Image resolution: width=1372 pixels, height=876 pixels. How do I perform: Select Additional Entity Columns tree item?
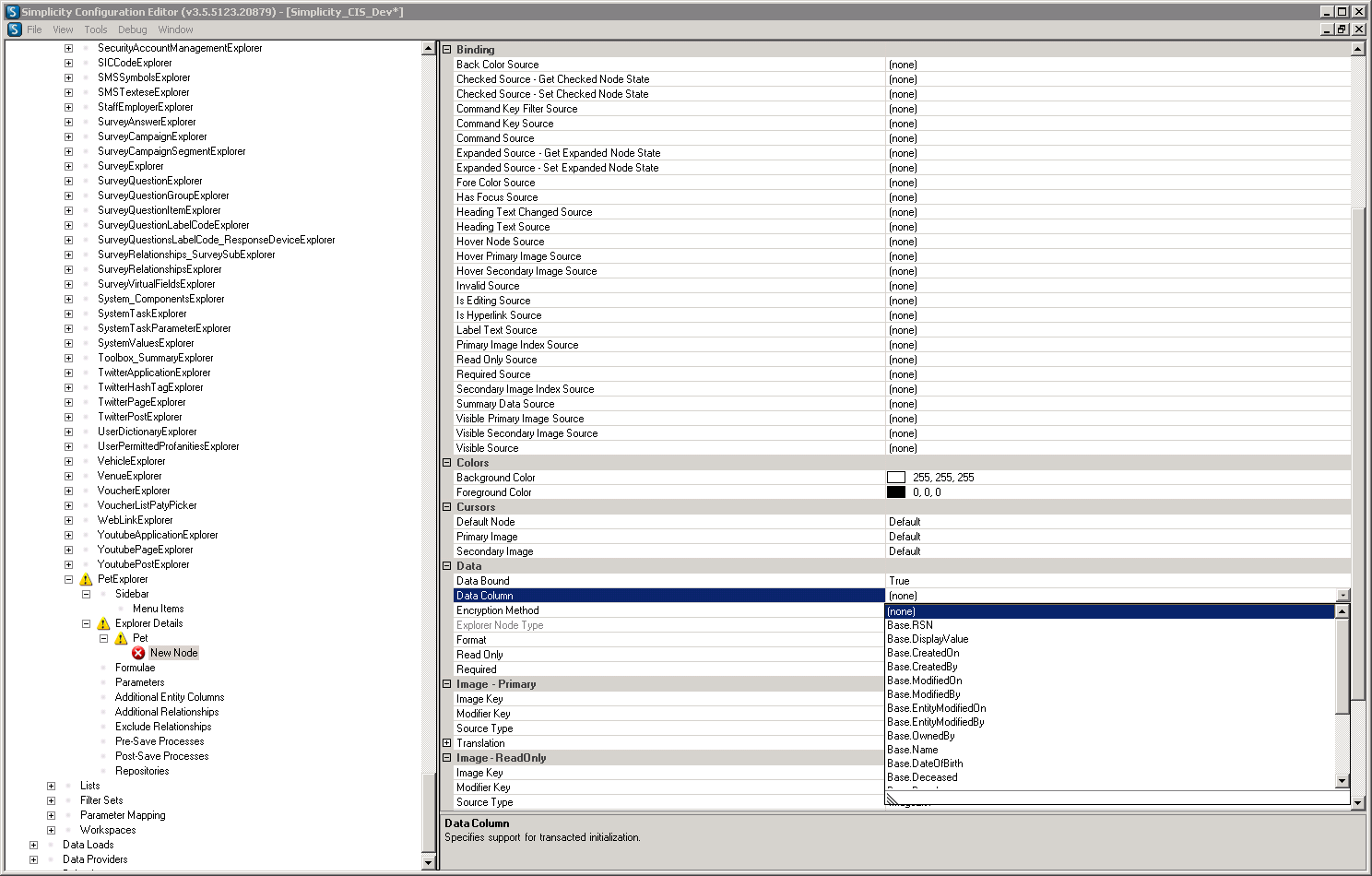tap(170, 697)
